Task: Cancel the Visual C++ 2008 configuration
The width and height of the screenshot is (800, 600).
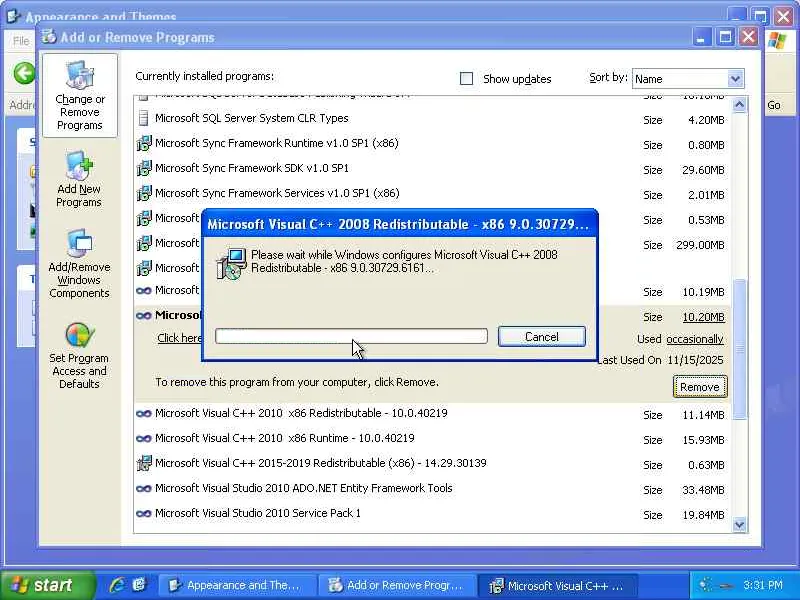Action: (x=541, y=337)
